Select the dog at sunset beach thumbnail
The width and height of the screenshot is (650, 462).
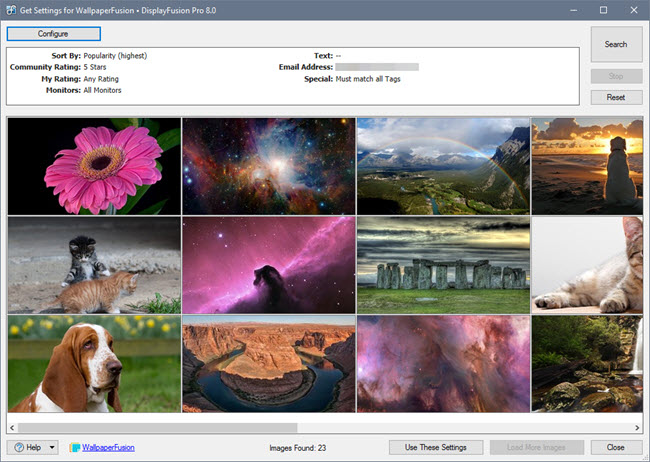(x=587, y=166)
